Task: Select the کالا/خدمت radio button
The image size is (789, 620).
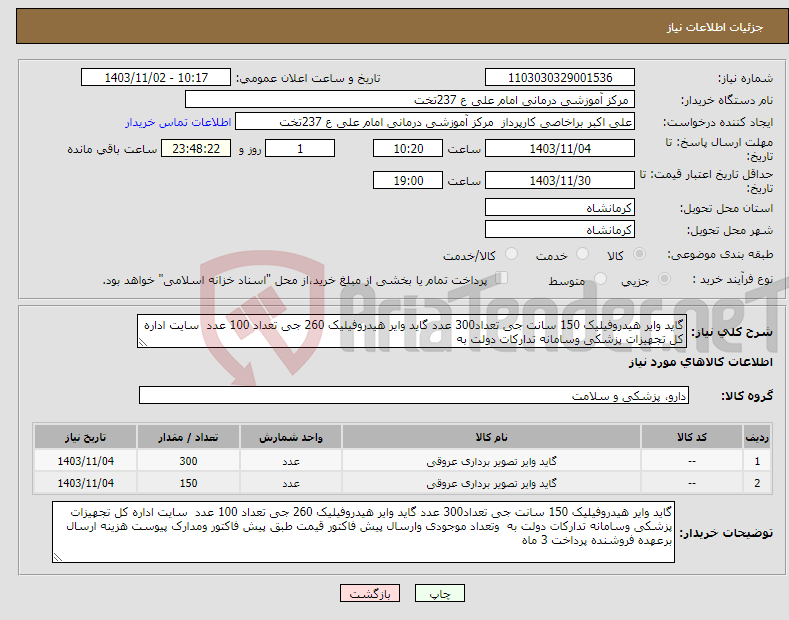Action: point(511,254)
